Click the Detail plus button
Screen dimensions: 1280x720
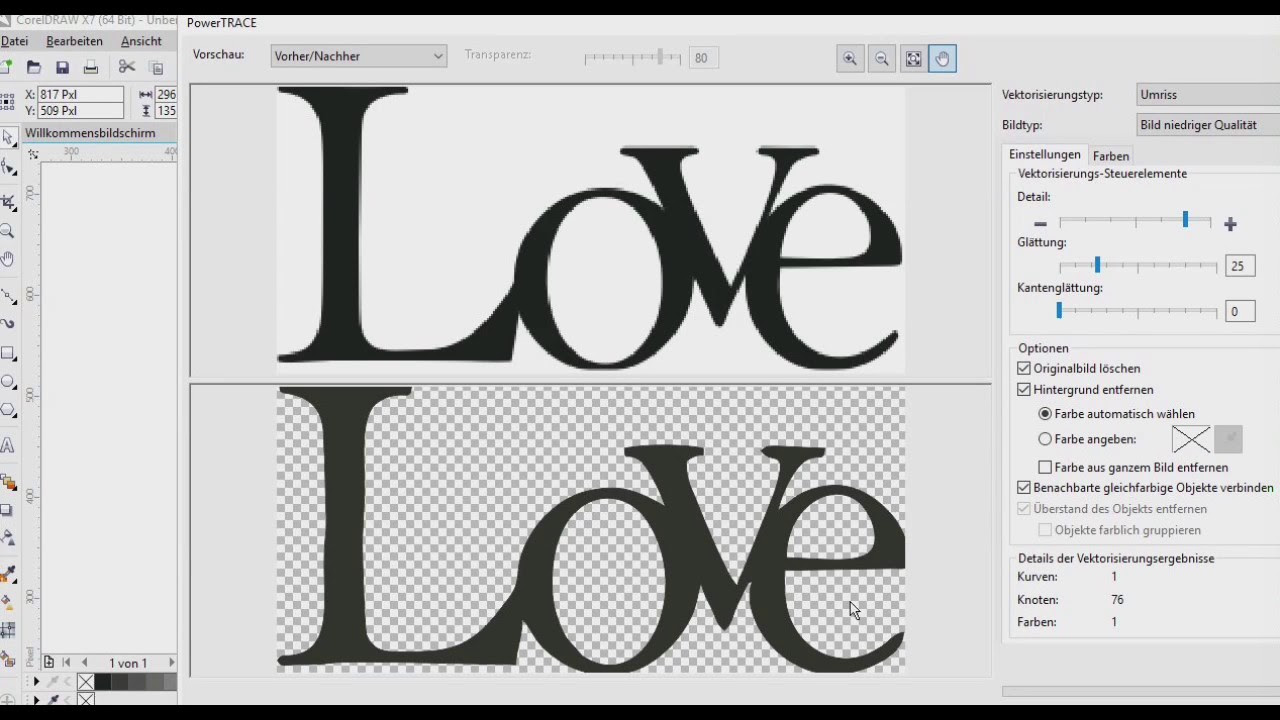click(x=1230, y=224)
